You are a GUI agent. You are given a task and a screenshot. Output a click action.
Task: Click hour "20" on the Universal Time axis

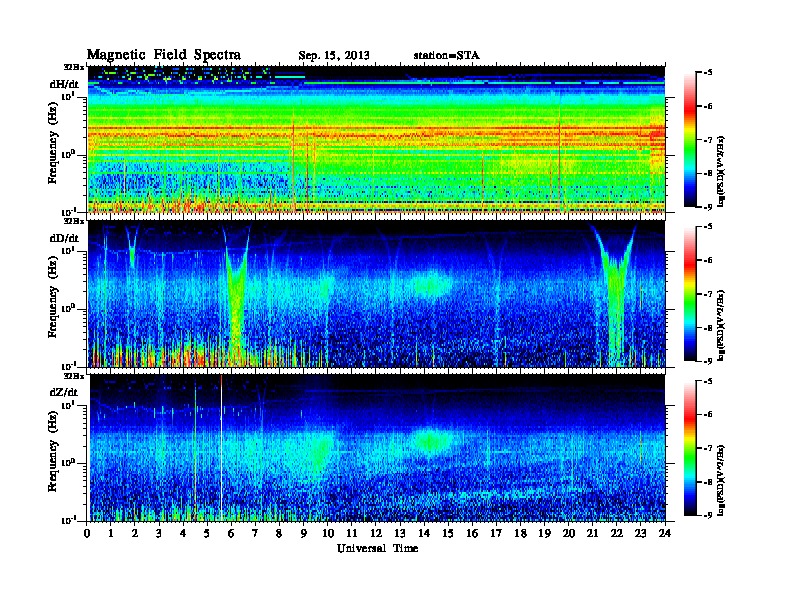click(569, 533)
